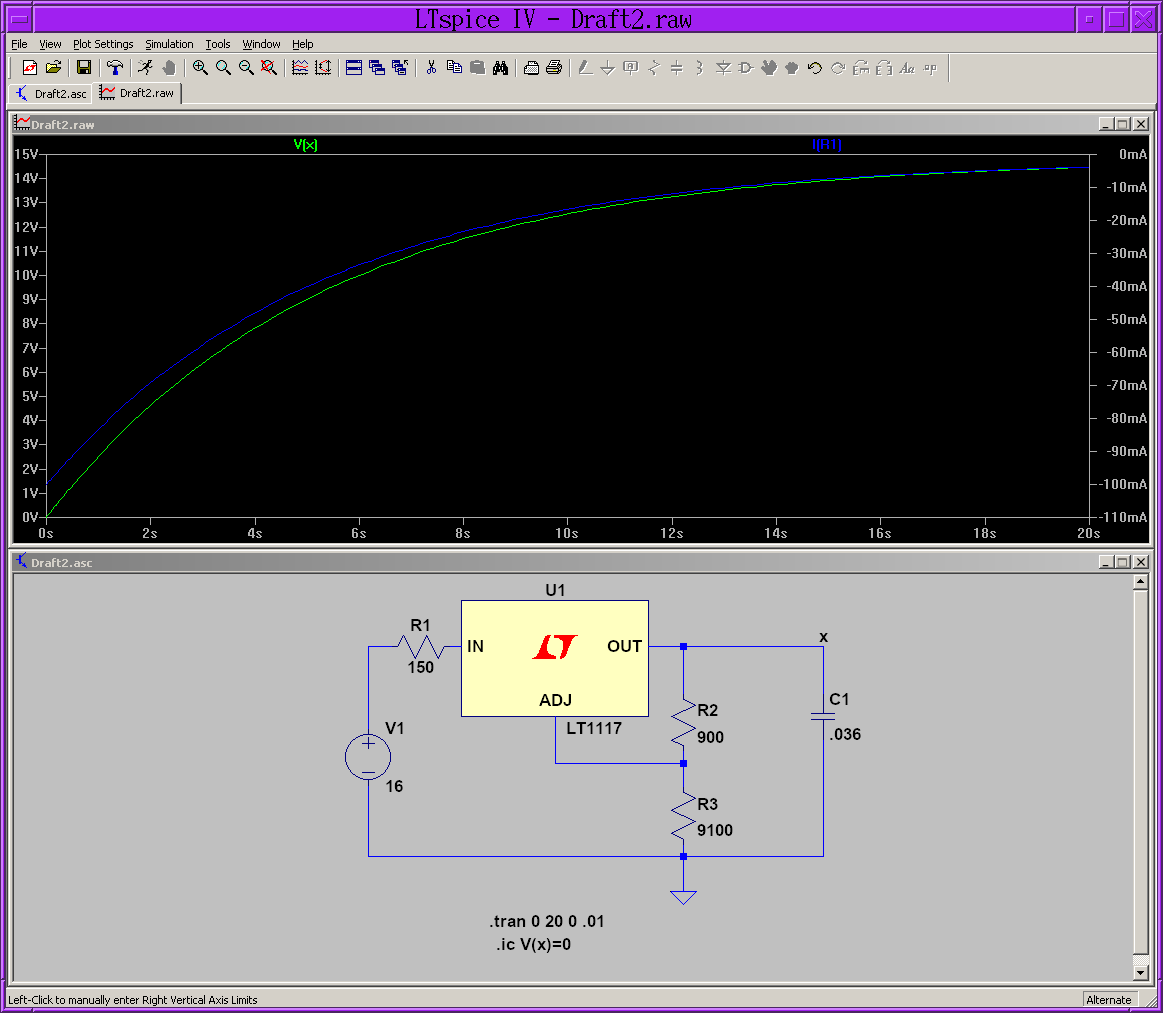Halt simulation using the hand icon

pos(169,68)
